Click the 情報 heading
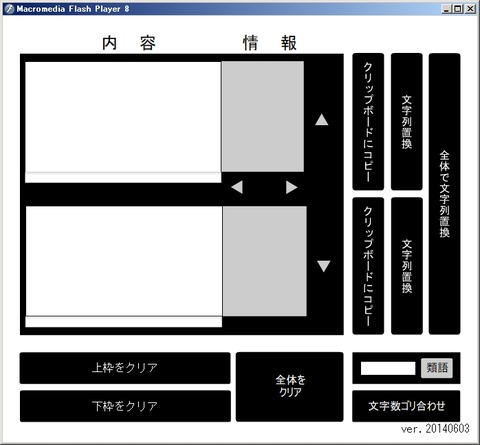This screenshot has width=480, height=445. 270,43
